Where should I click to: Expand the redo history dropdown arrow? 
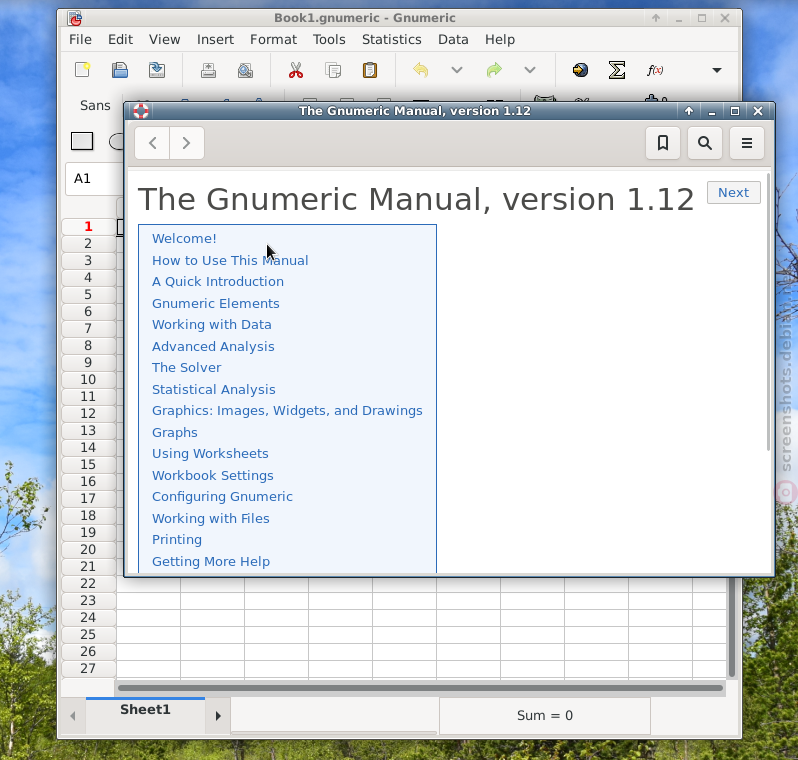click(530, 70)
